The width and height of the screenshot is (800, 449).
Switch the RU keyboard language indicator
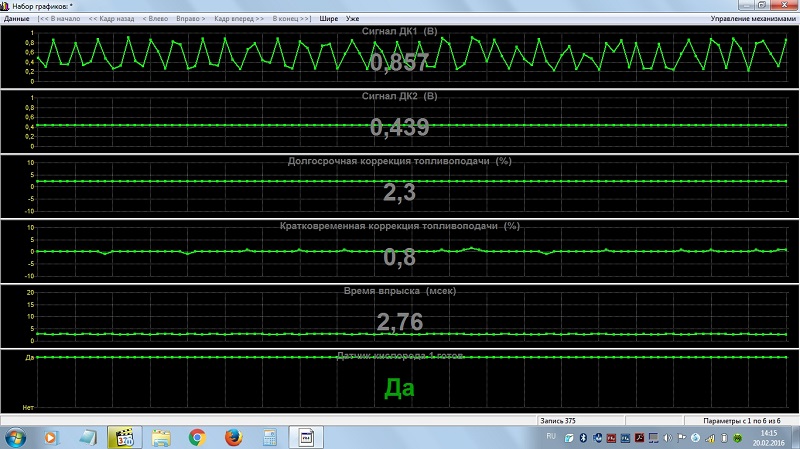point(550,437)
